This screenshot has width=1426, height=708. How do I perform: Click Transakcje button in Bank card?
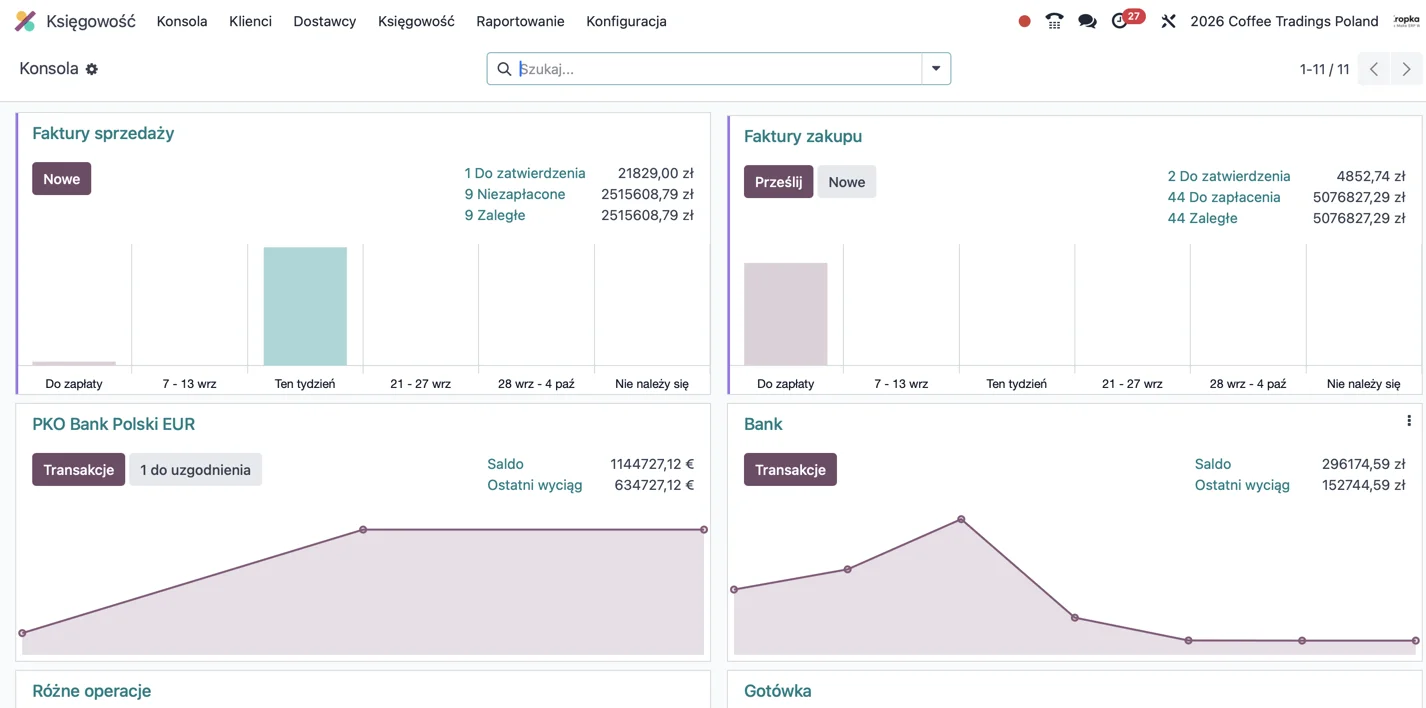pos(790,470)
